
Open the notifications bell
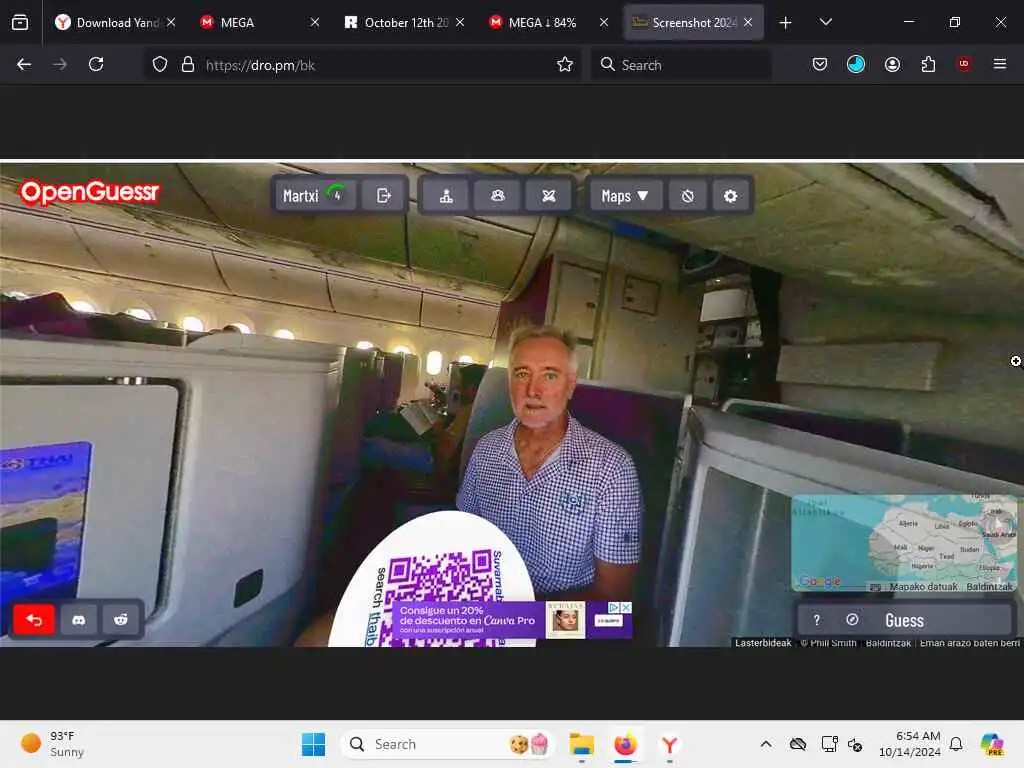956,744
